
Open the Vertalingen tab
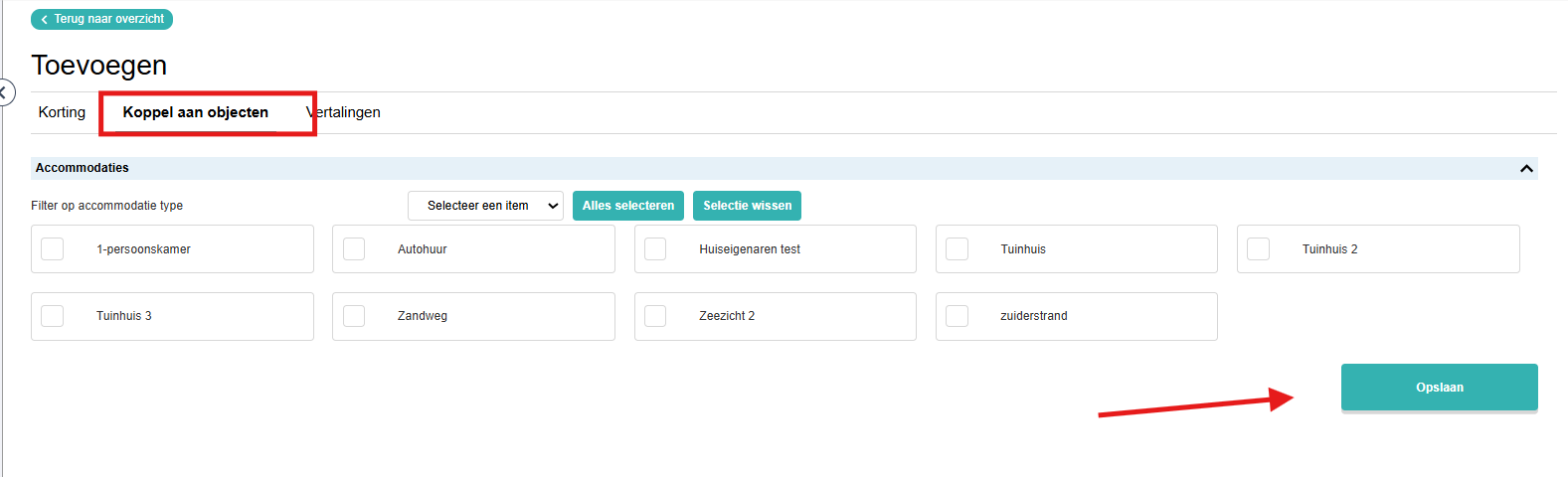point(344,112)
